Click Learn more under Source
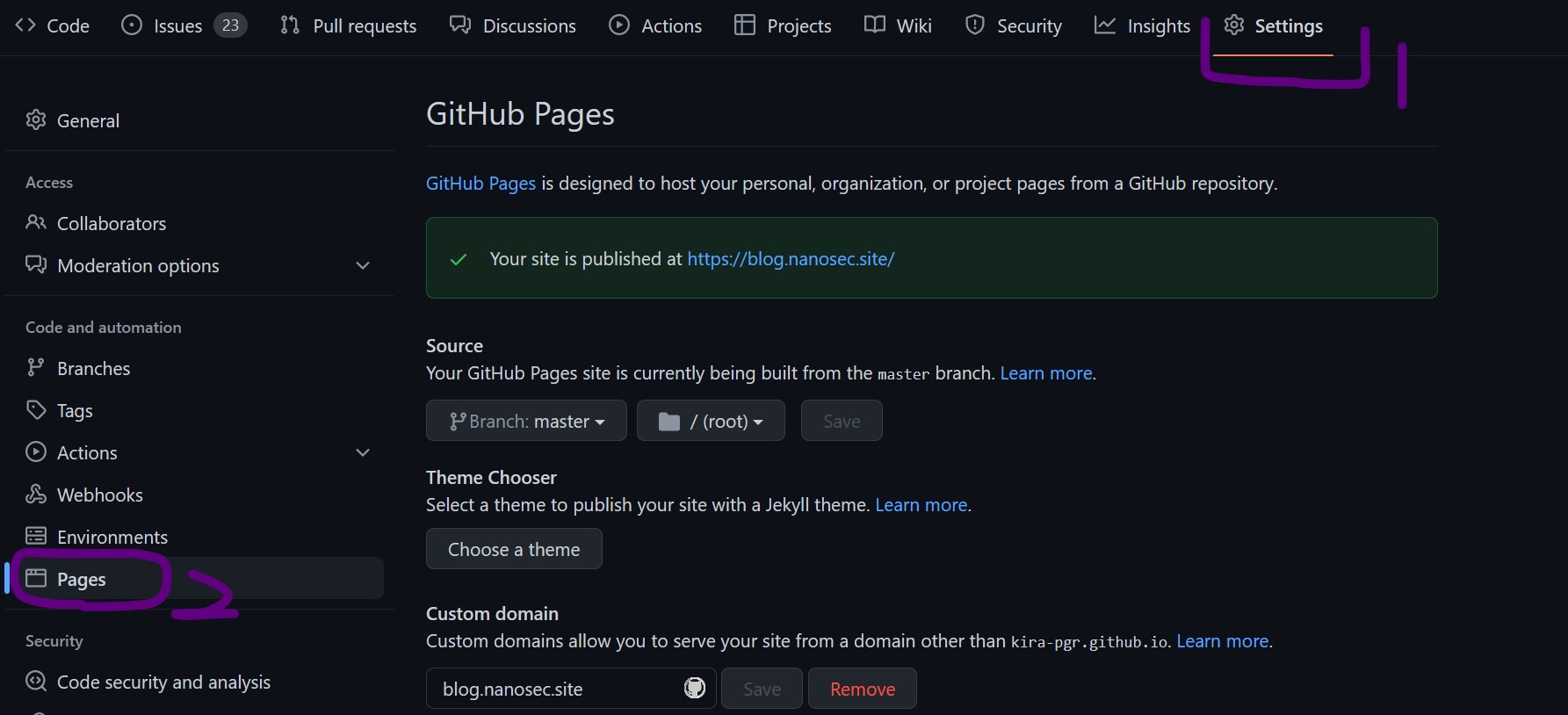 (1045, 372)
